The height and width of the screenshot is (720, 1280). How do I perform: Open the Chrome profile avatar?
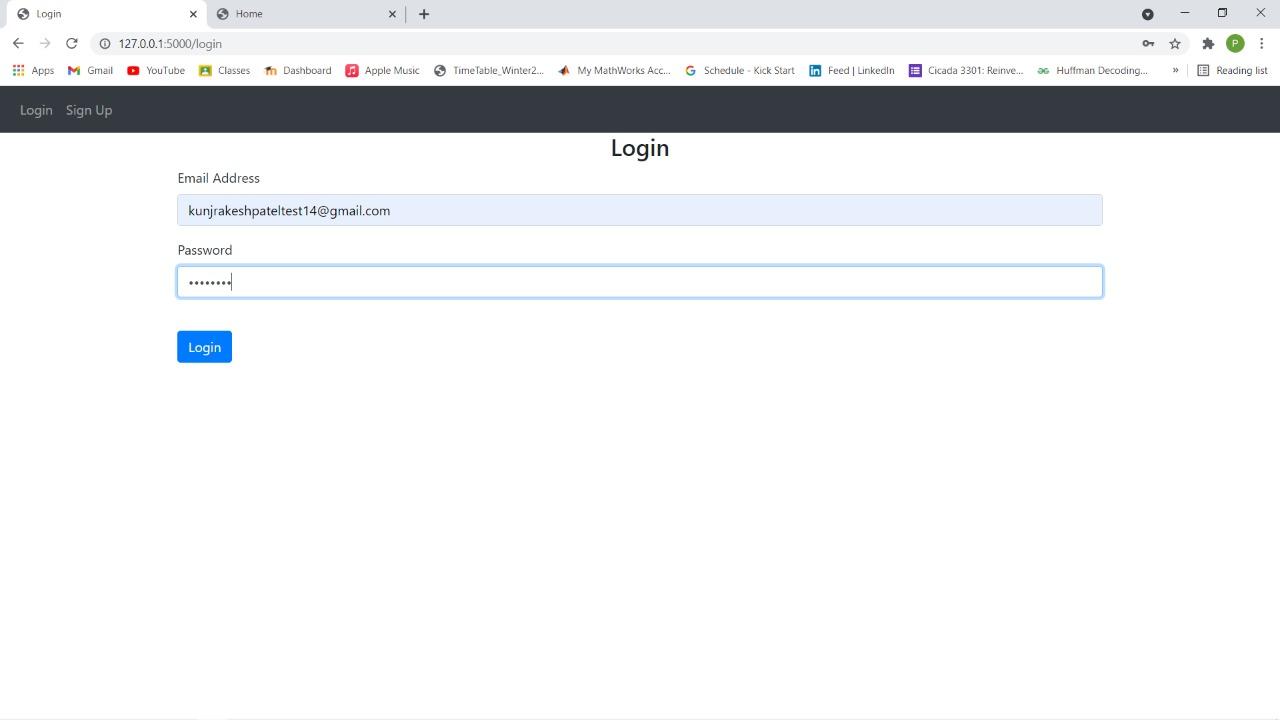coord(1235,43)
